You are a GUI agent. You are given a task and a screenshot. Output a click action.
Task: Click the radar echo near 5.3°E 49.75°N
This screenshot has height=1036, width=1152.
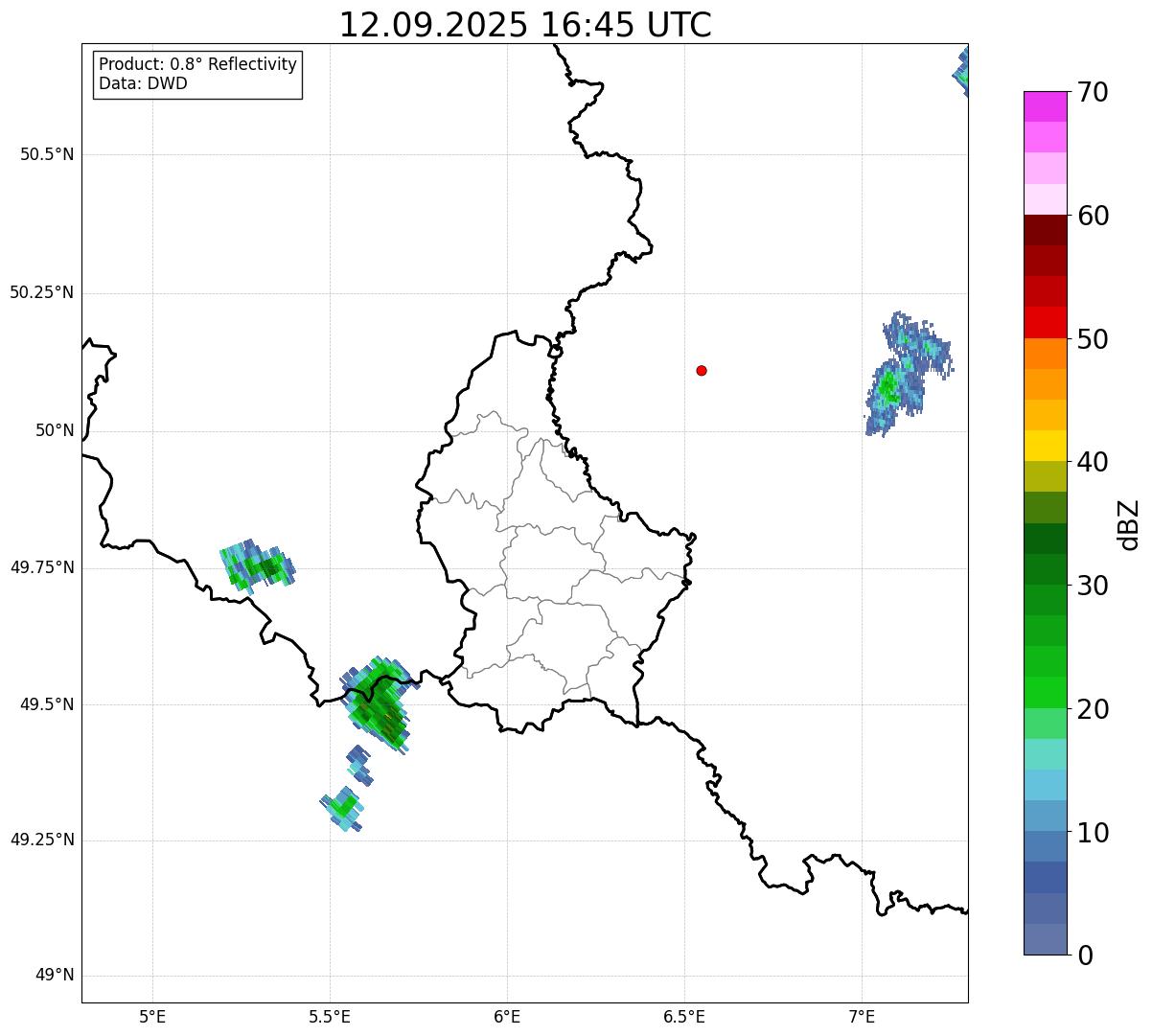point(257,566)
